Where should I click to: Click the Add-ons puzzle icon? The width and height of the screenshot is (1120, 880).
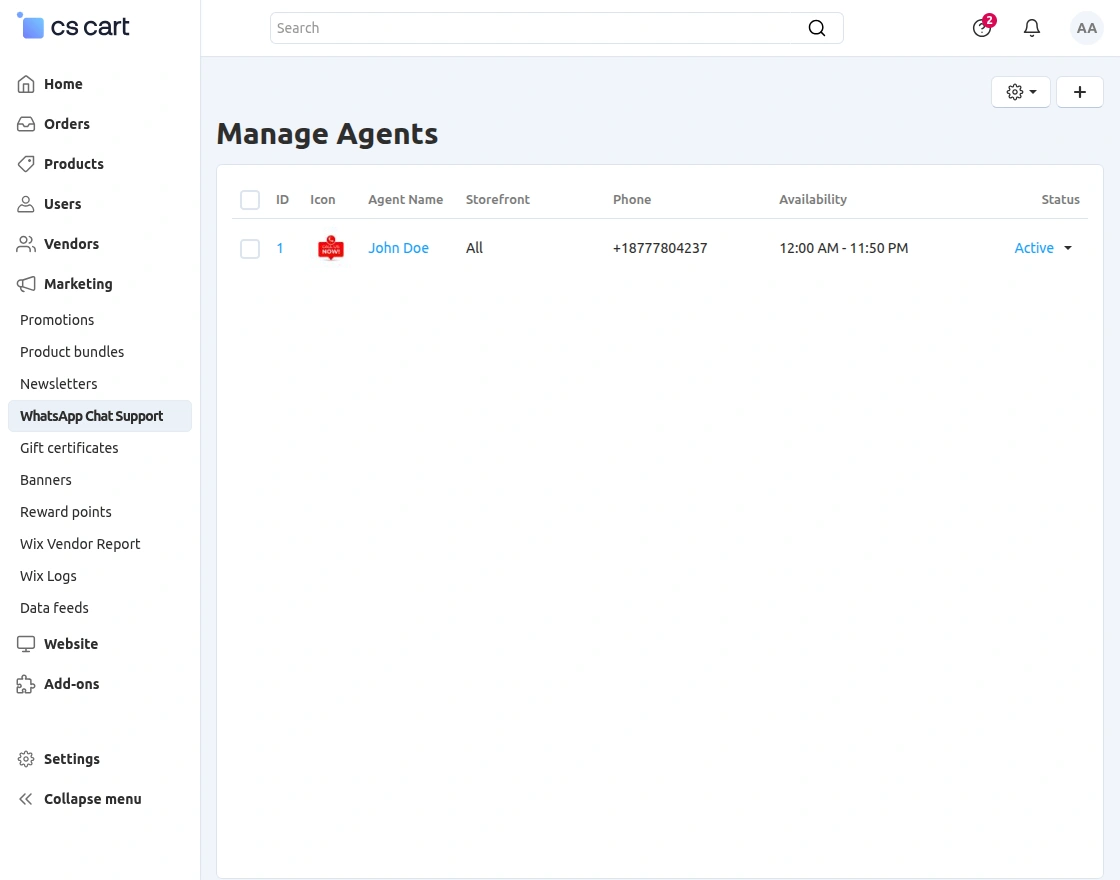pyautogui.click(x=26, y=684)
